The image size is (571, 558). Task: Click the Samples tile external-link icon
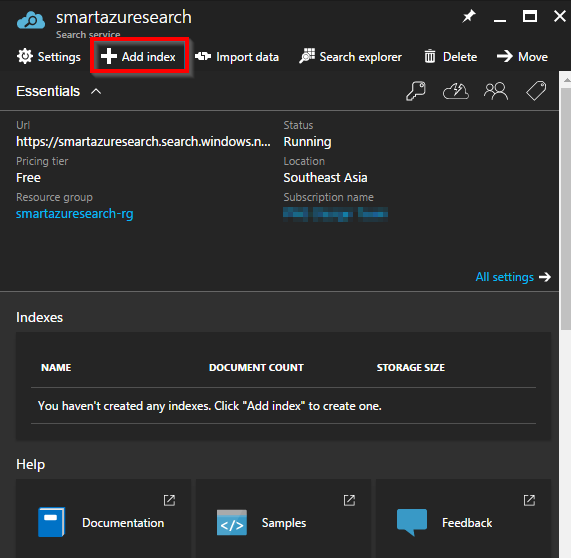pyautogui.click(x=349, y=500)
